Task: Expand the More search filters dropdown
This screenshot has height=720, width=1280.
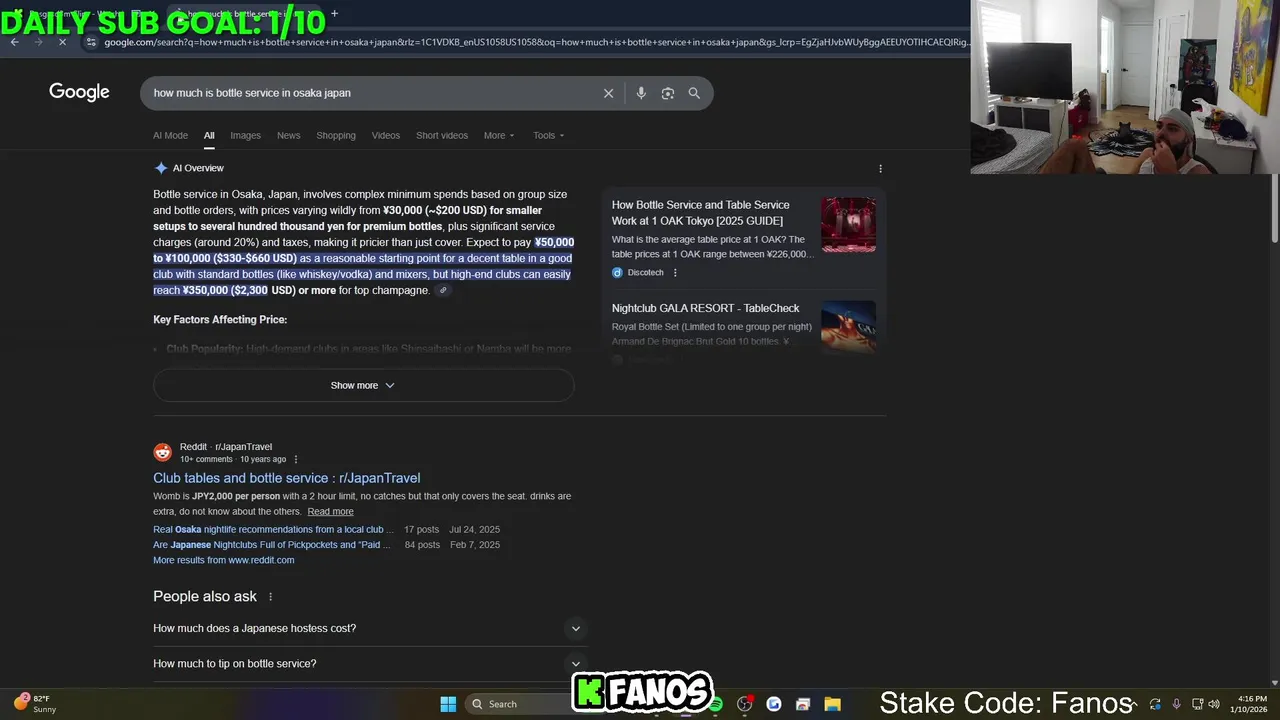Action: pyautogui.click(x=499, y=136)
